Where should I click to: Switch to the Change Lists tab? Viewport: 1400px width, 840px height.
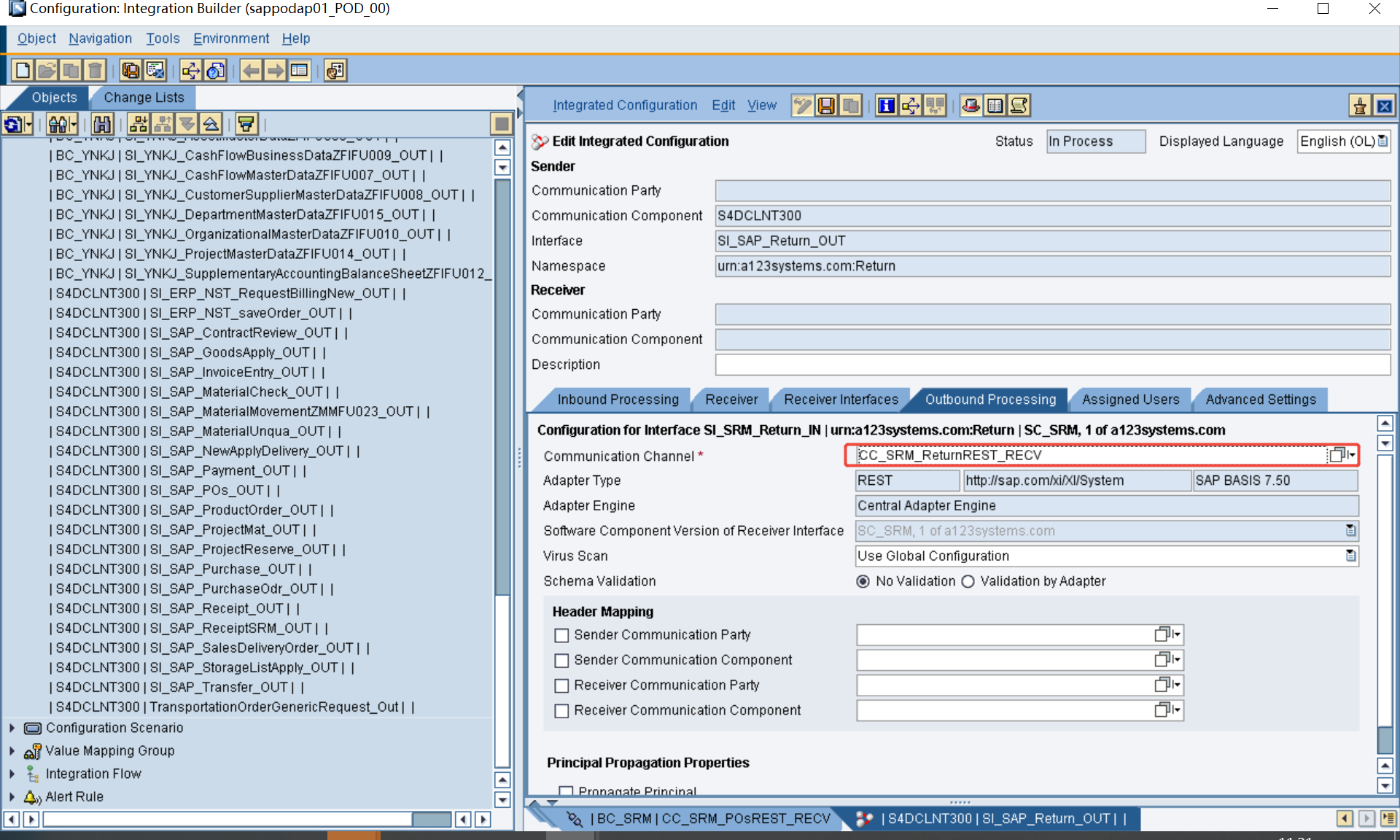(x=144, y=98)
